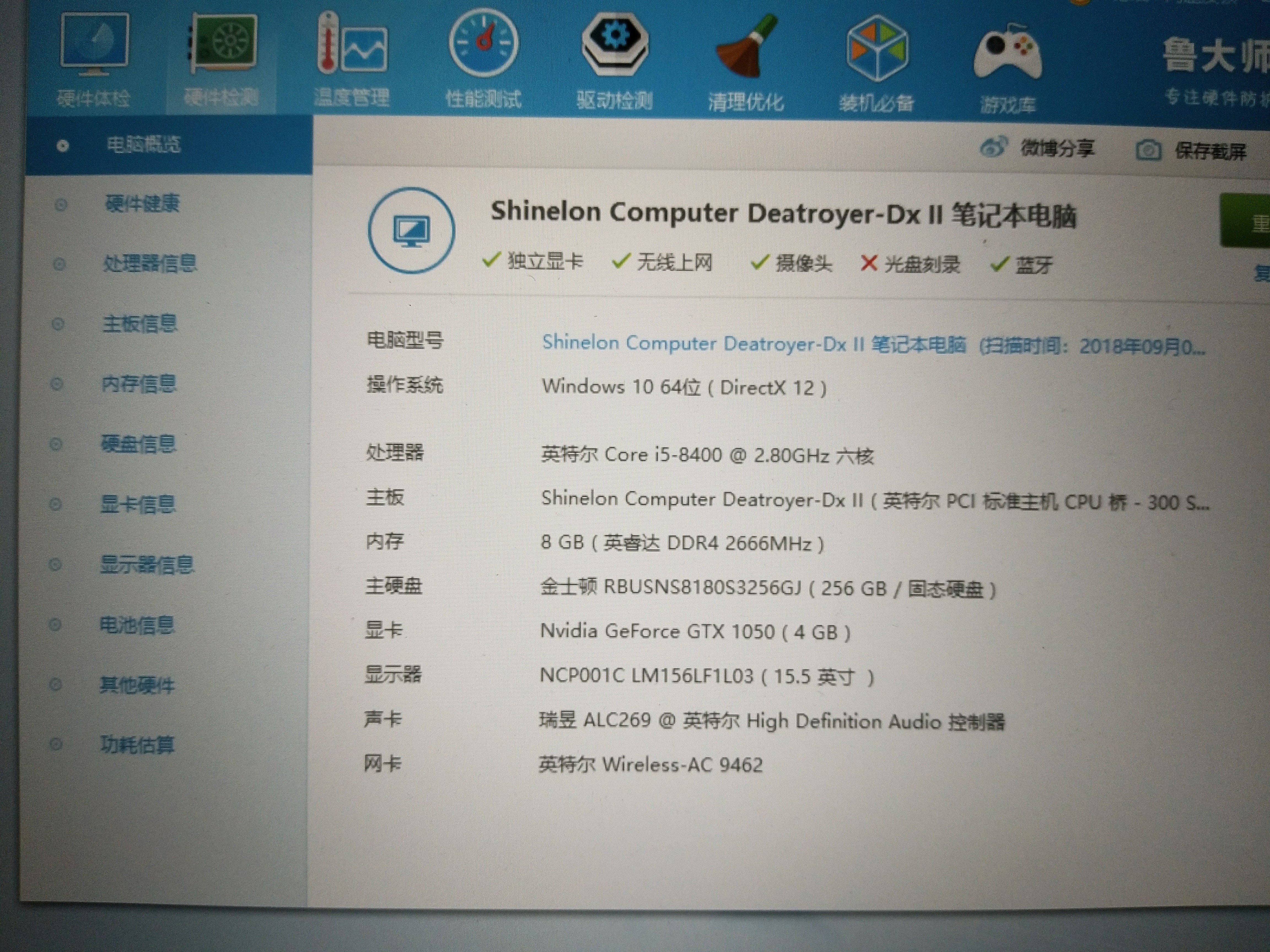
Task: Click the 声卡 row label
Action: pos(383,718)
